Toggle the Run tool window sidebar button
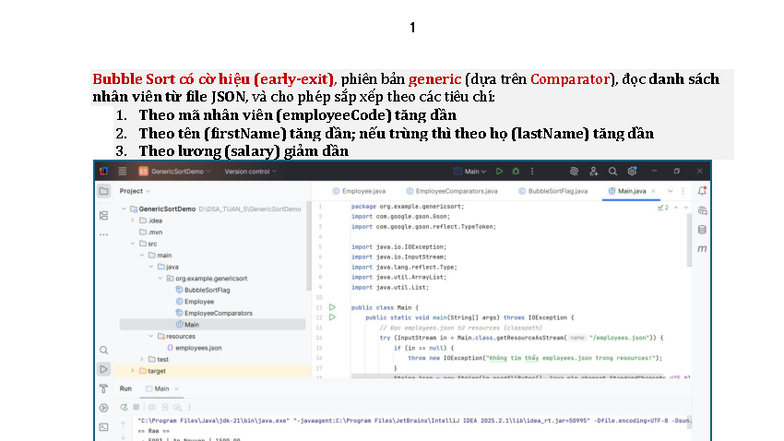The width and height of the screenshot is (784, 441). [104, 369]
